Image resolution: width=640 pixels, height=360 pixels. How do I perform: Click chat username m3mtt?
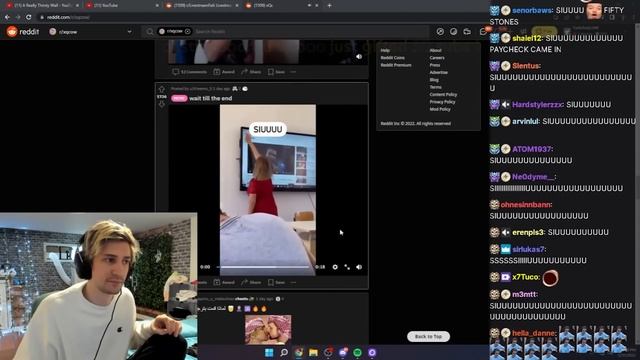point(524,294)
